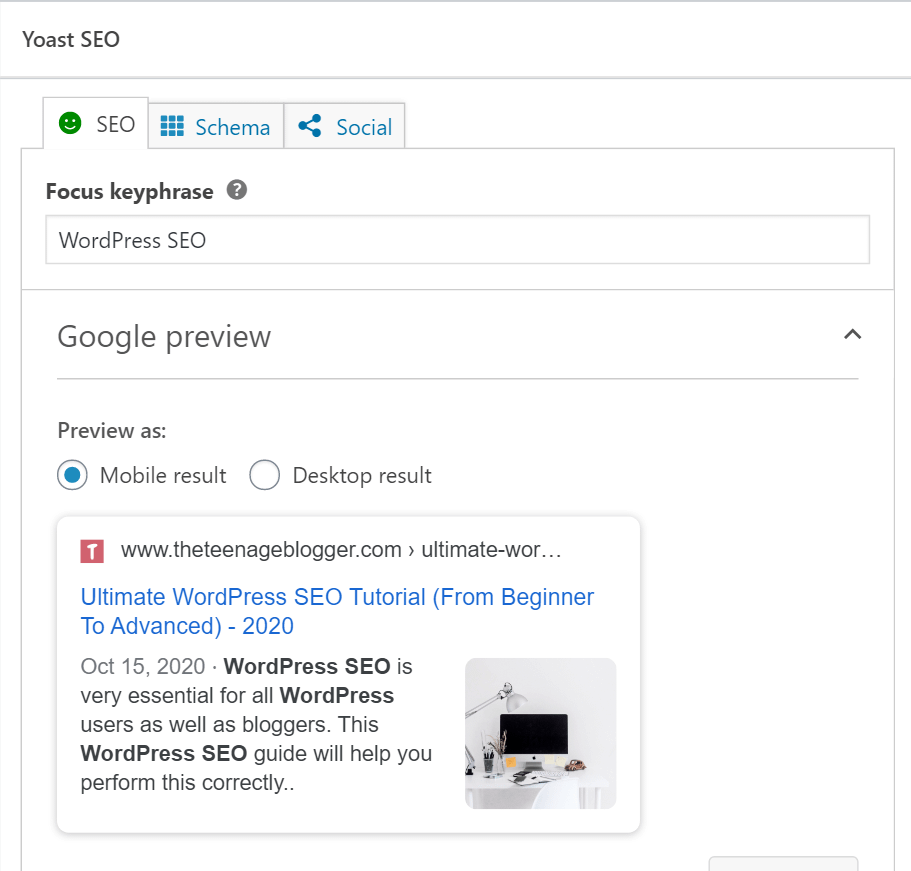Click the meta description starting 'WordPress SEO is very essential'
This screenshot has height=871, width=911.
pyautogui.click(x=256, y=725)
